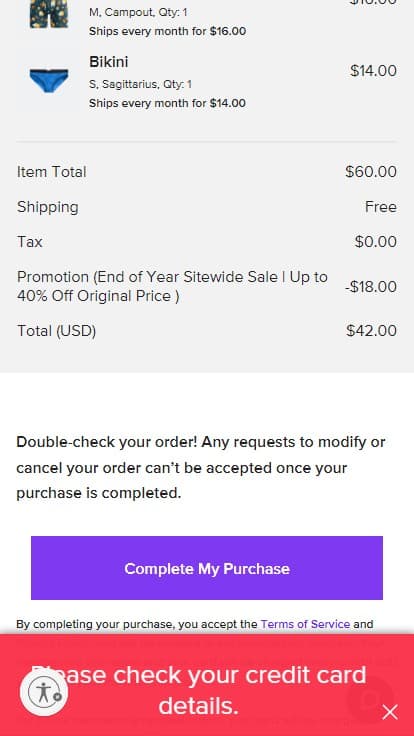Image resolution: width=414 pixels, height=736 pixels.
Task: Click the Item Total label
Action: pyautogui.click(x=52, y=172)
